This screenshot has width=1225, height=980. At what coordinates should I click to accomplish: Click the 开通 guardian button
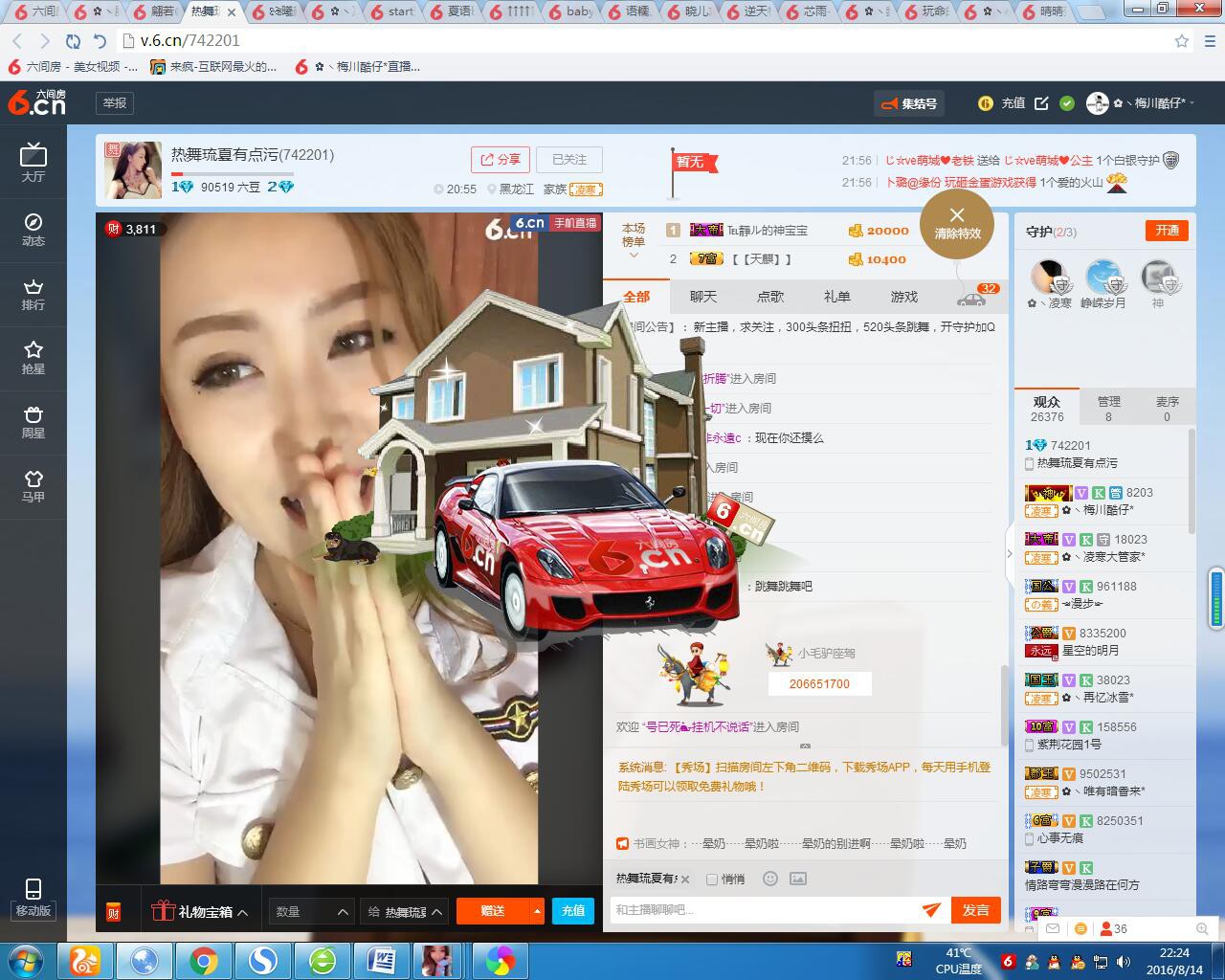pos(1167,231)
